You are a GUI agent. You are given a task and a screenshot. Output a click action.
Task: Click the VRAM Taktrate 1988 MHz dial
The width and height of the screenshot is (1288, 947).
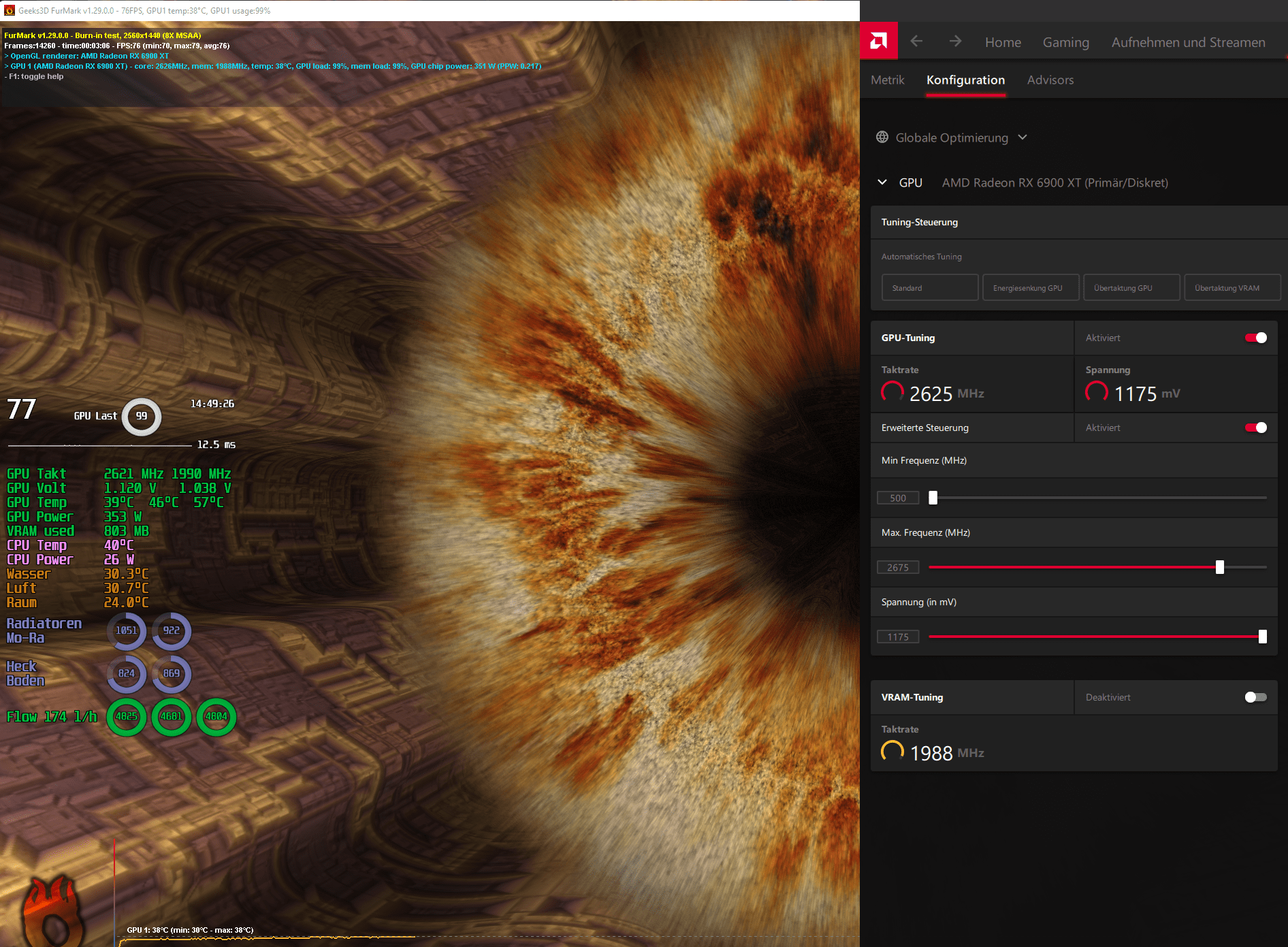(892, 752)
